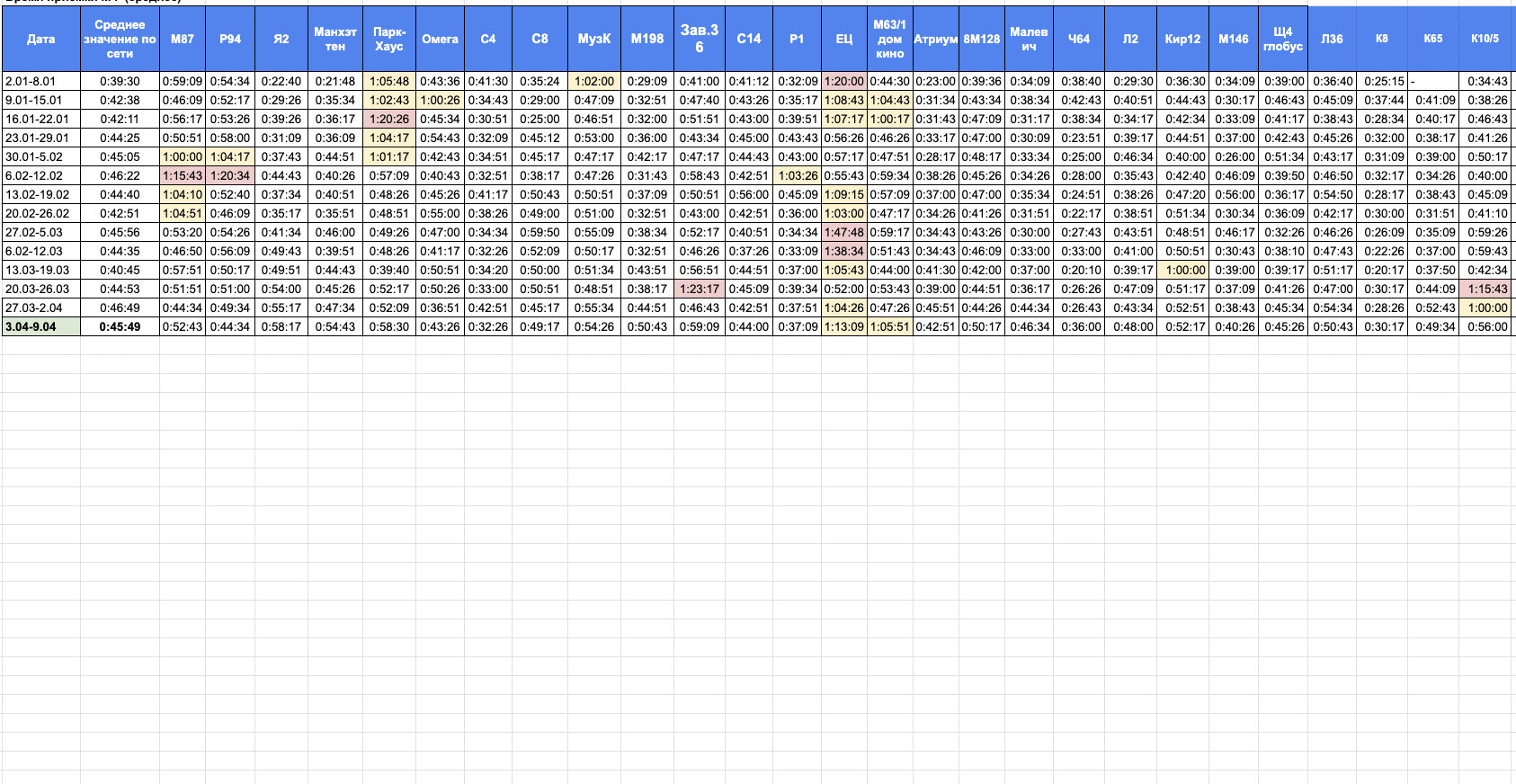The image size is (1516, 784).
Task: Select "0:54:50" in the Л36 column
Action: point(1333,194)
